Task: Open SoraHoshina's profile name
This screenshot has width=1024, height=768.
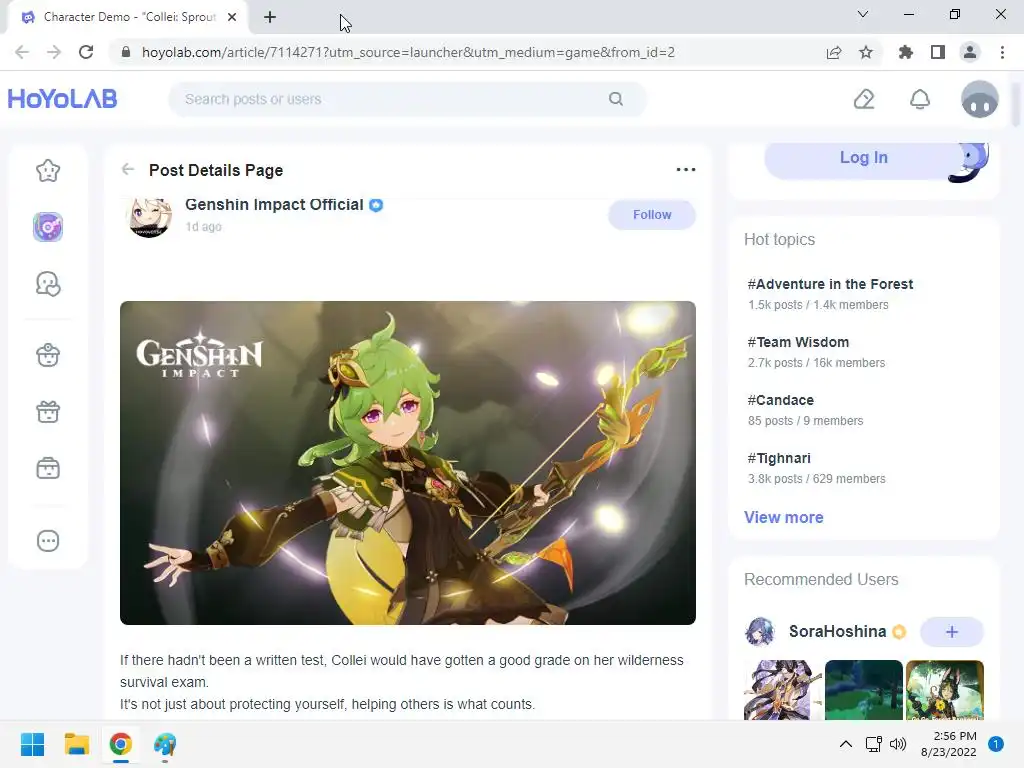Action: coord(837,632)
